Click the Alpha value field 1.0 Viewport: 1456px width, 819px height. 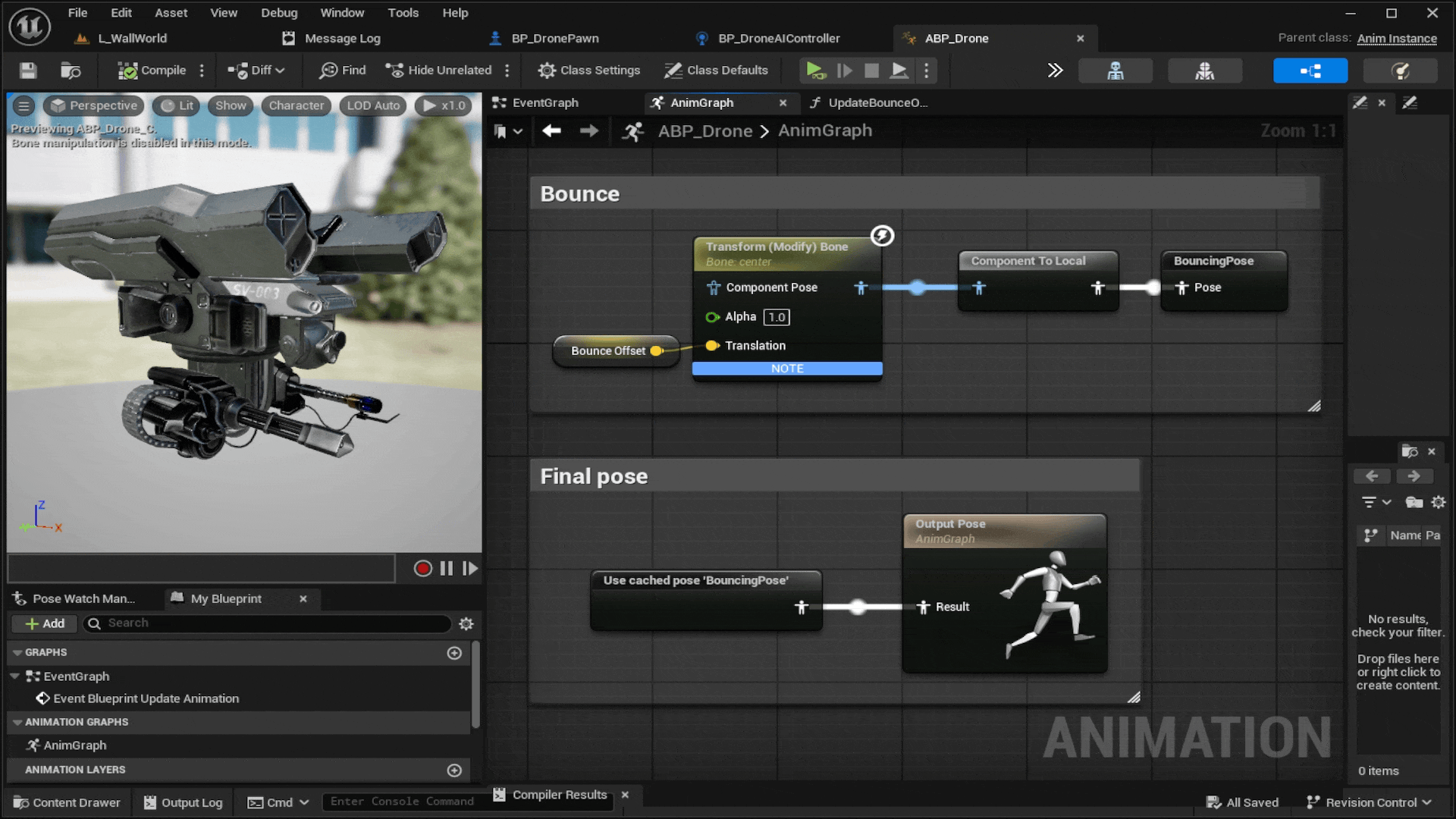tap(777, 317)
